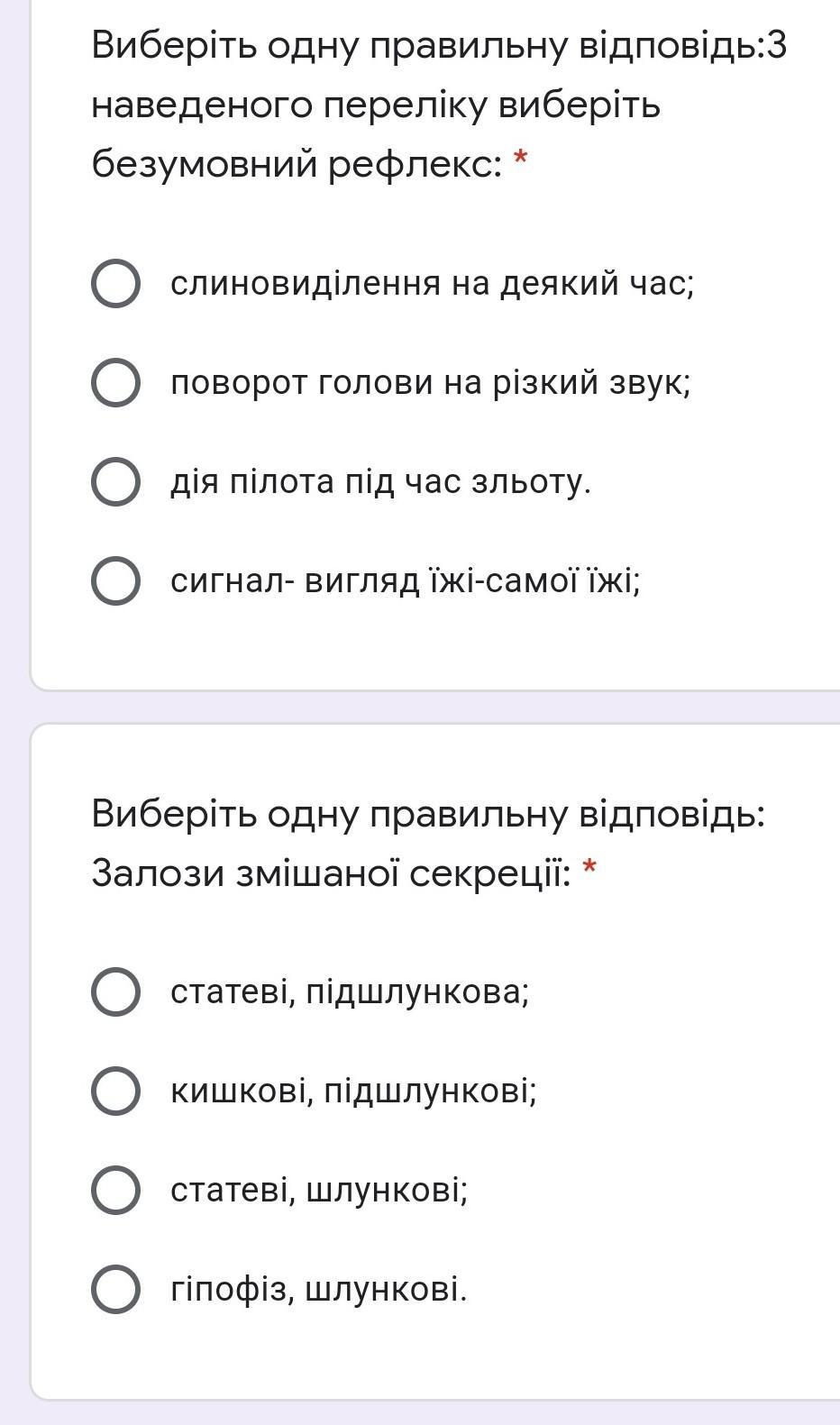
Task: Click the answer text 'дія пілота під час зльоту.'
Action: coord(380,481)
